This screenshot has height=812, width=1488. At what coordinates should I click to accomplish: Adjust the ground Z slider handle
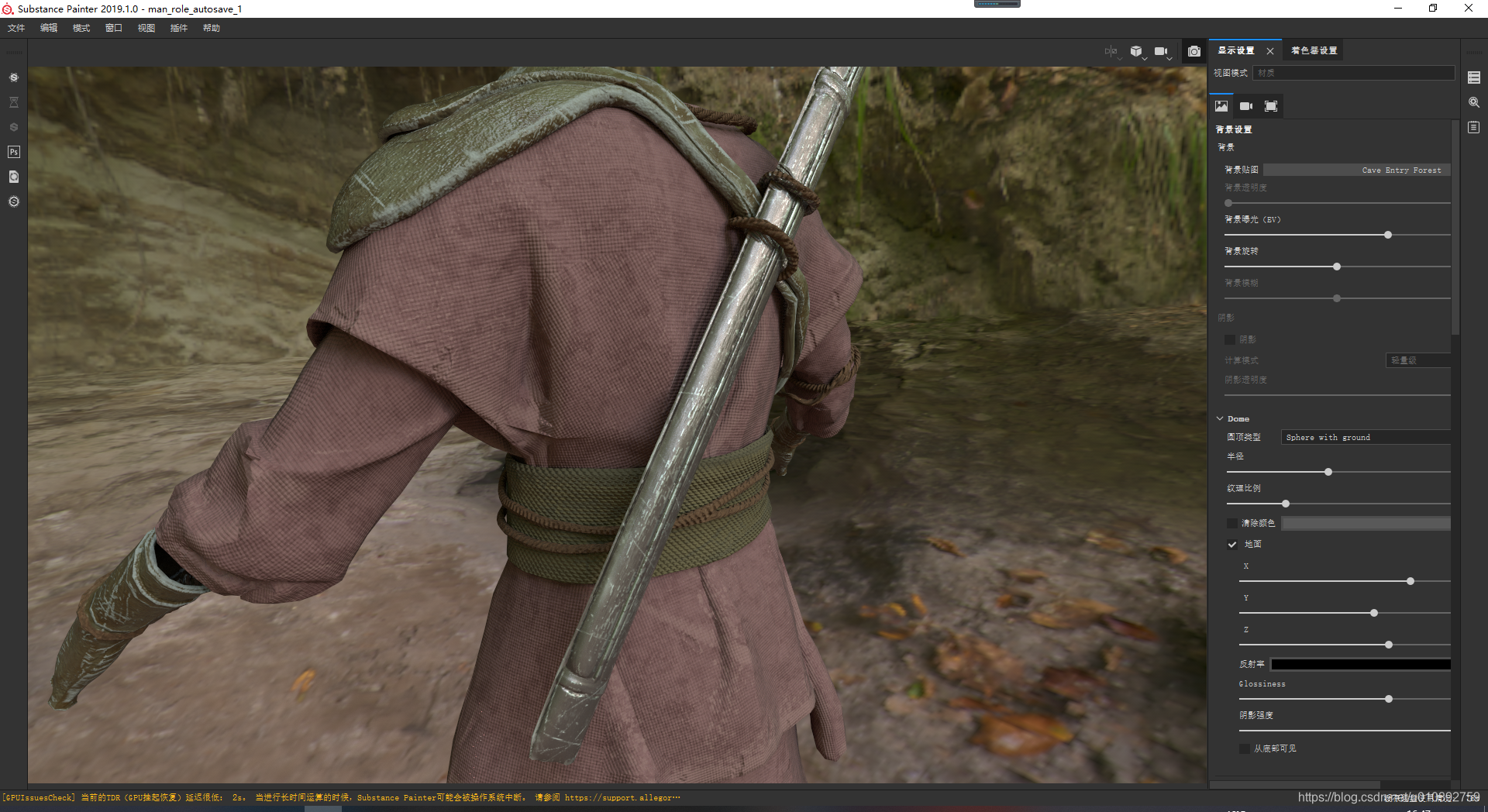coord(1389,645)
